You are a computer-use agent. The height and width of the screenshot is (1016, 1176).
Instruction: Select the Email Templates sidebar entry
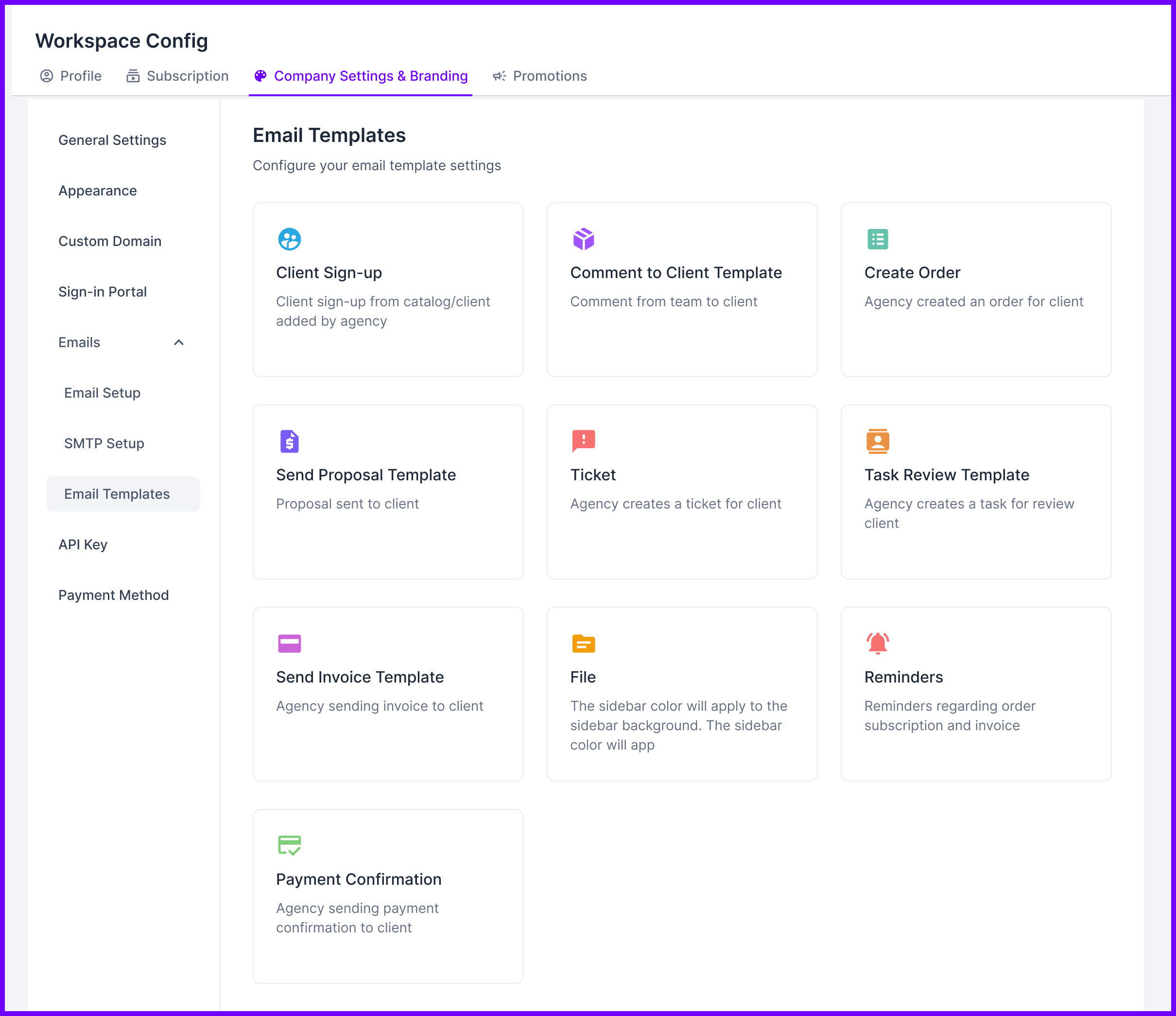117,493
